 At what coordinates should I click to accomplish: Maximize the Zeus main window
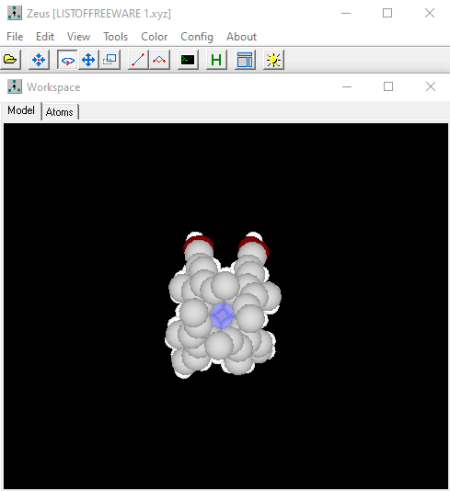click(x=387, y=13)
